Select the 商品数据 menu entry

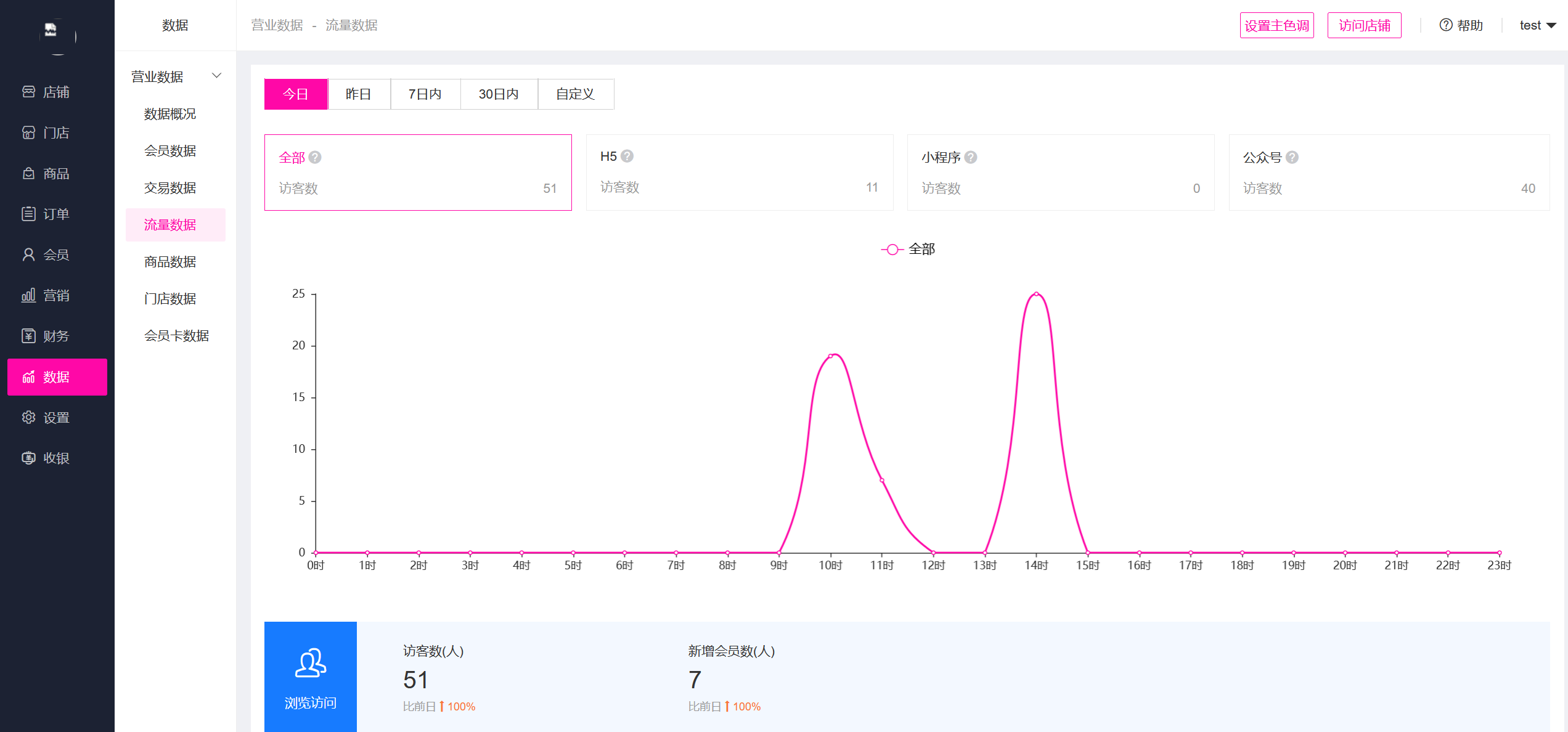[x=169, y=261]
